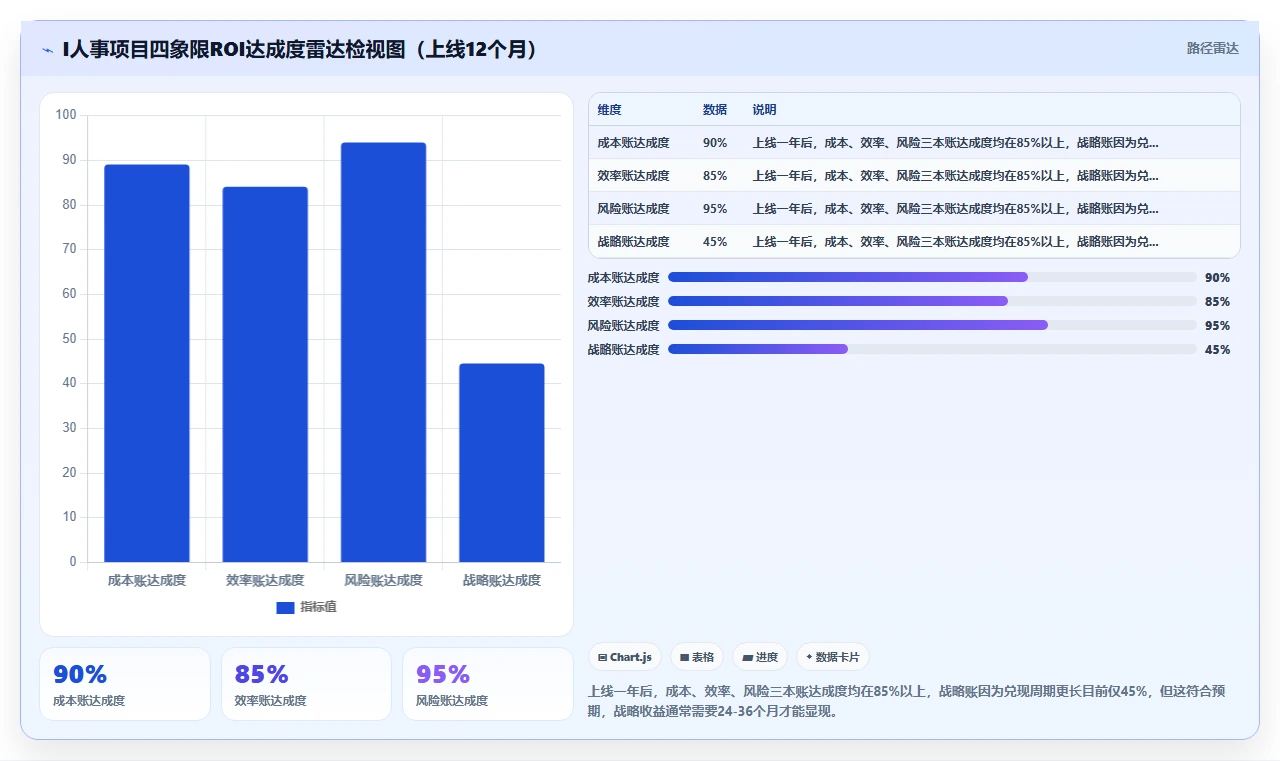Click the 数据 column header
The image size is (1280, 761).
pyautogui.click(x=715, y=110)
